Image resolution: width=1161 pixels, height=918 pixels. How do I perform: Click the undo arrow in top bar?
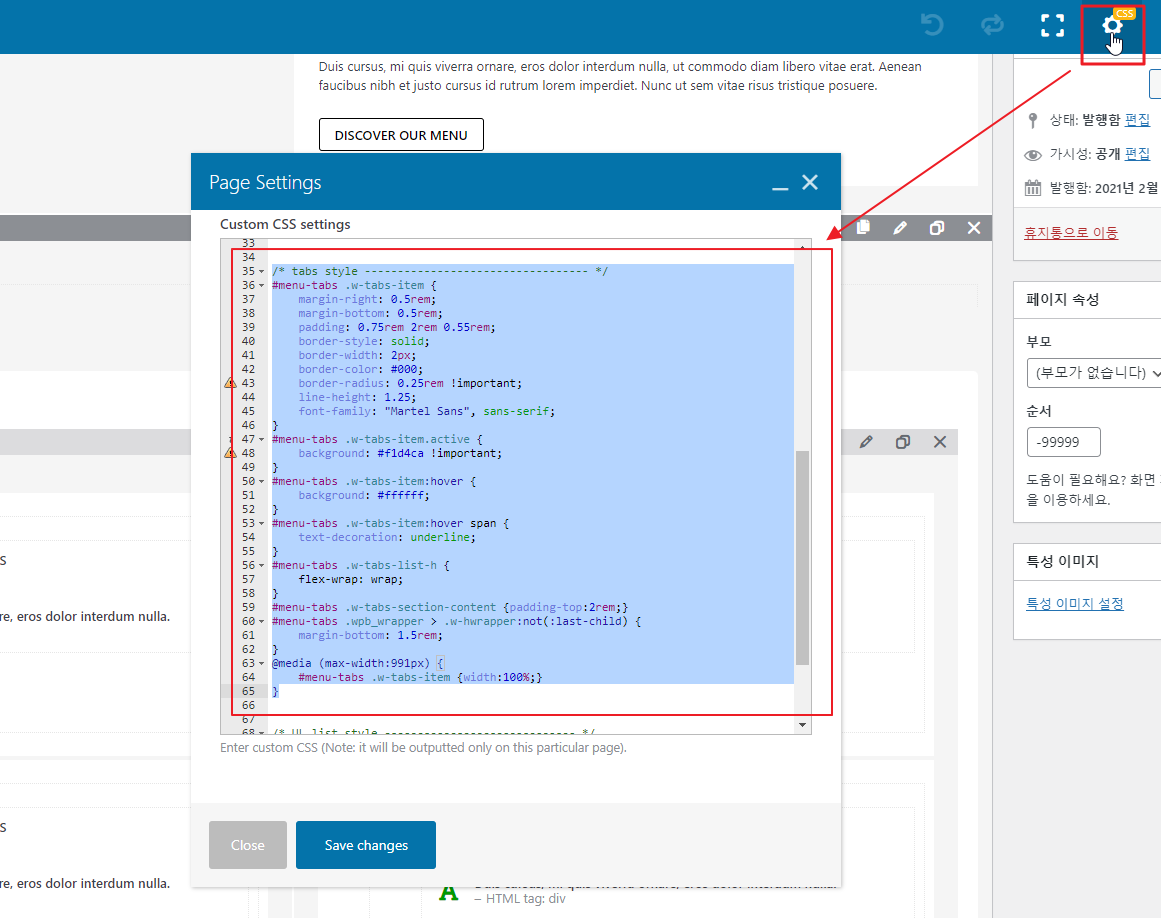coord(932,25)
